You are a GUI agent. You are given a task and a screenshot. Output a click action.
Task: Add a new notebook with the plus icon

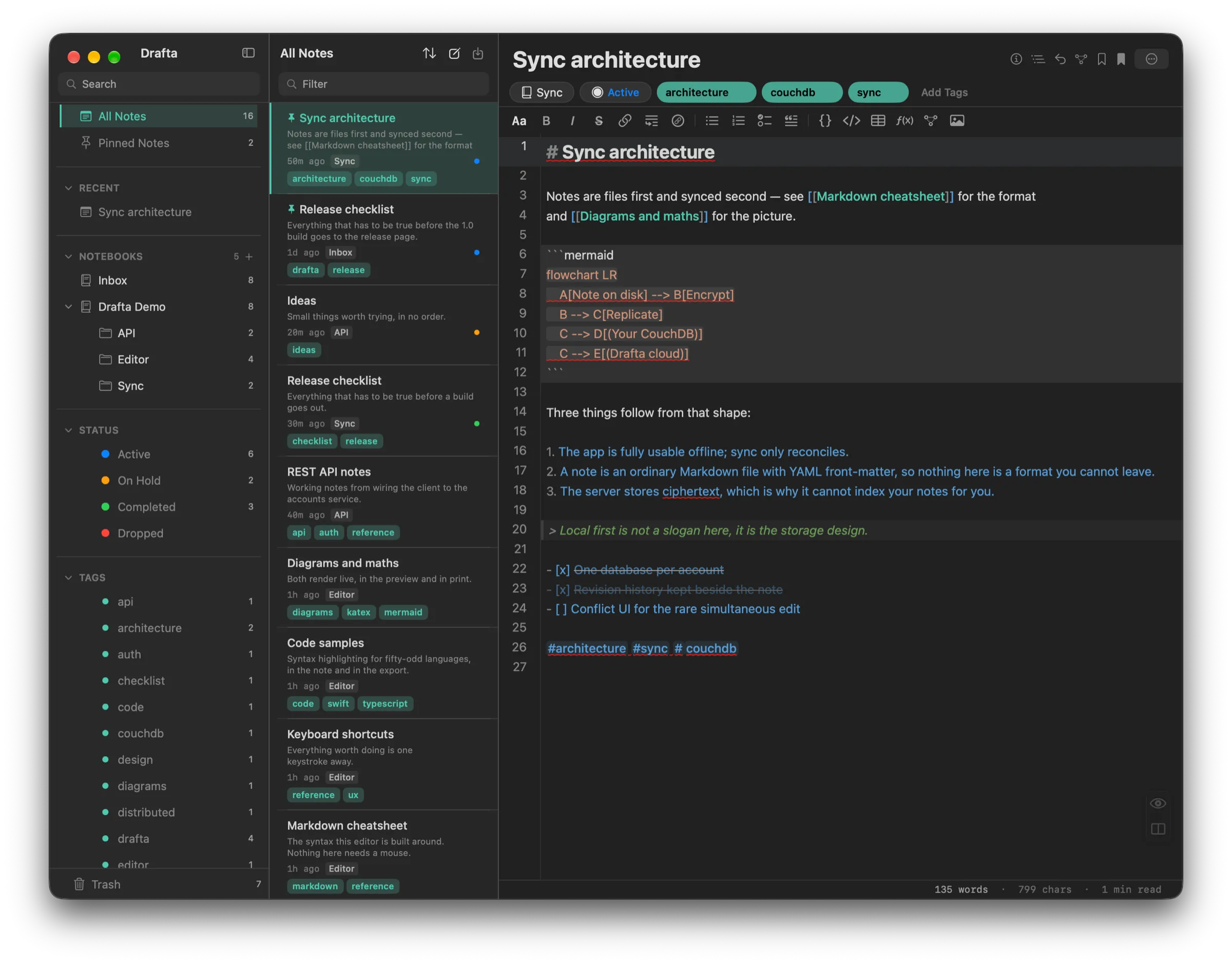[x=249, y=257]
